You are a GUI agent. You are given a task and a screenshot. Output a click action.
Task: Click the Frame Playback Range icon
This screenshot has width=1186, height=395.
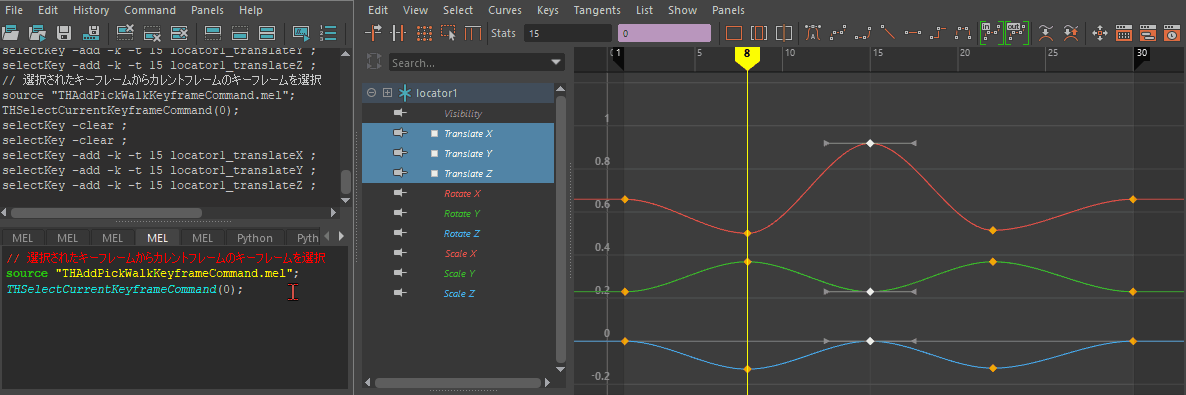point(758,33)
